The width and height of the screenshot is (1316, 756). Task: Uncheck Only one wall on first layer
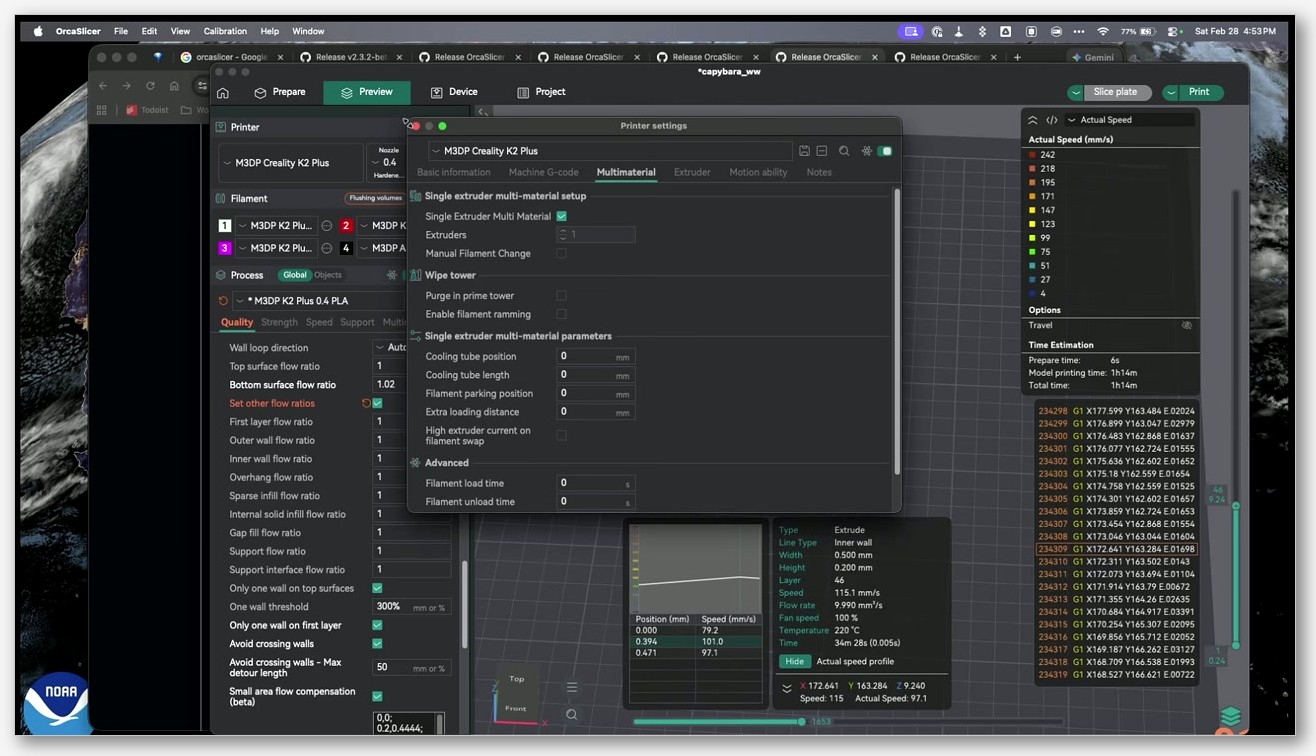[377, 625]
